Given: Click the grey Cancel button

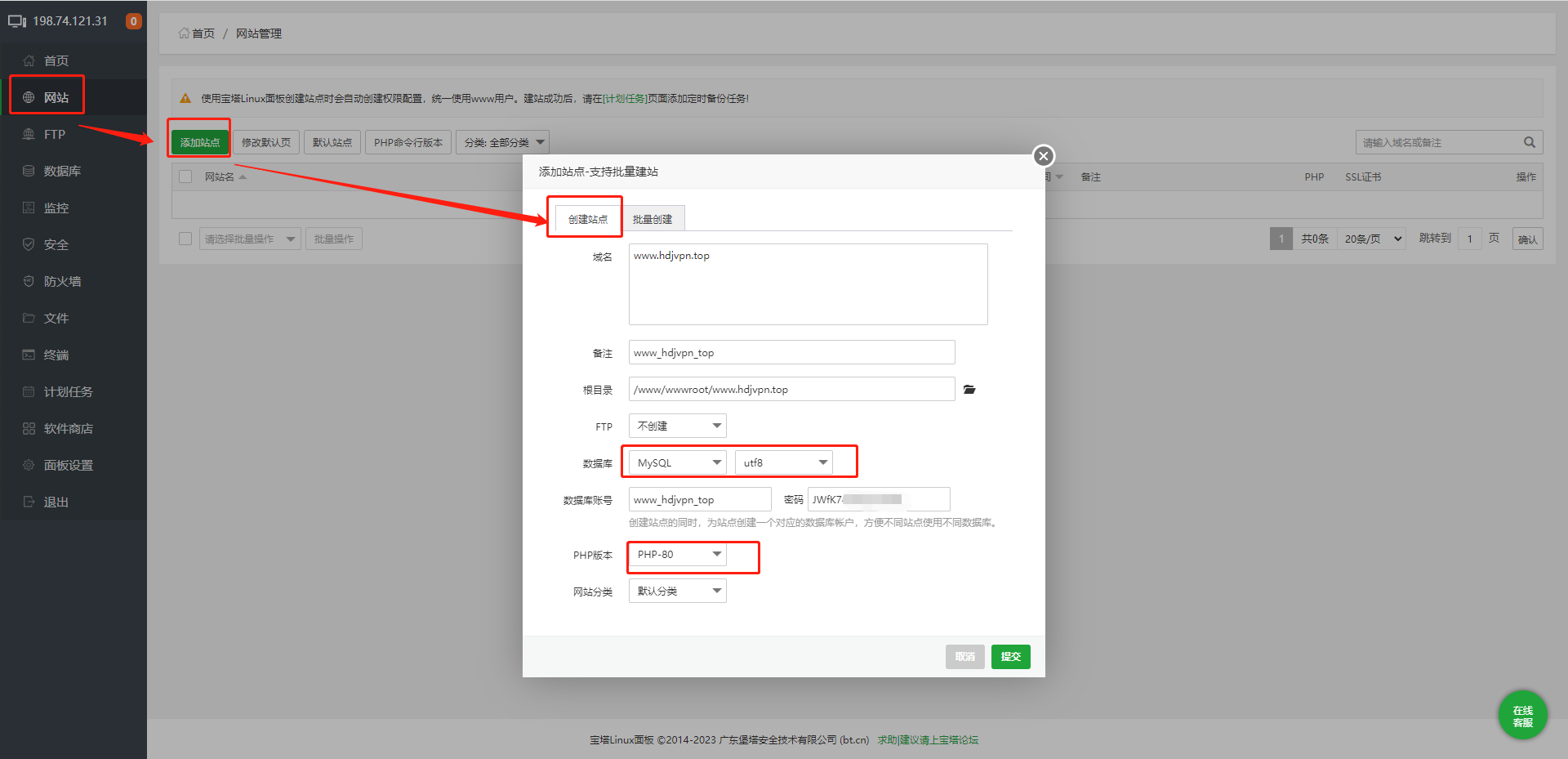Looking at the screenshot, I should [x=965, y=657].
